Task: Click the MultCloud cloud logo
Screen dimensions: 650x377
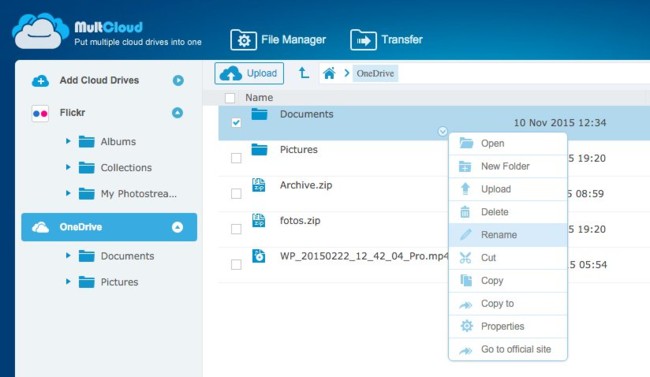Action: pyautogui.click(x=40, y=31)
